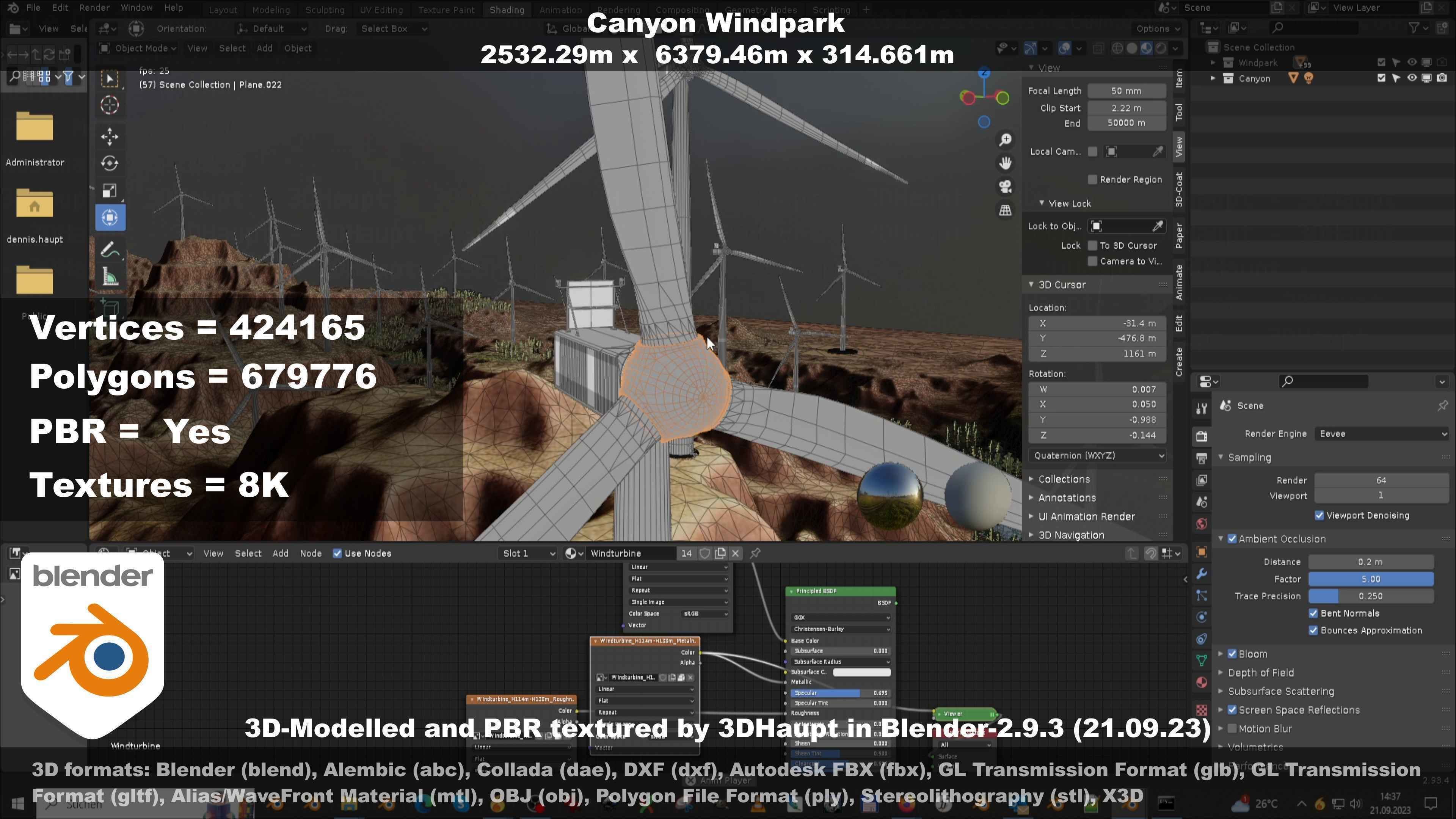Expand the Windpark collection in outliner

tap(1213, 63)
